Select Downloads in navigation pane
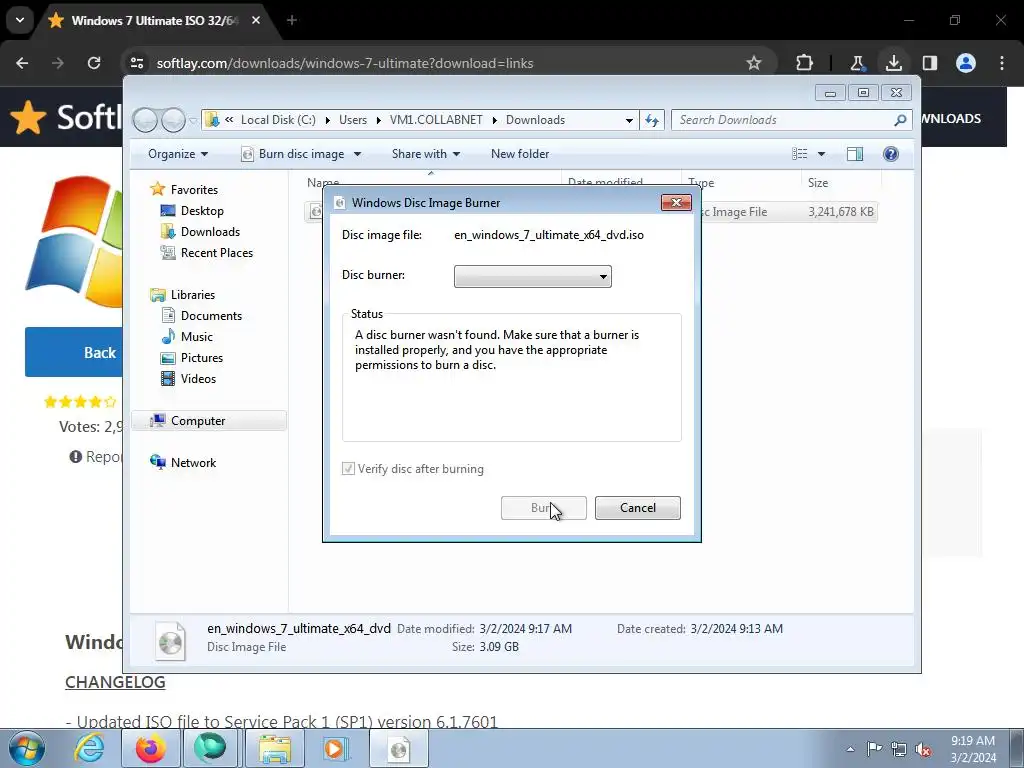The image size is (1024, 768). 210,231
